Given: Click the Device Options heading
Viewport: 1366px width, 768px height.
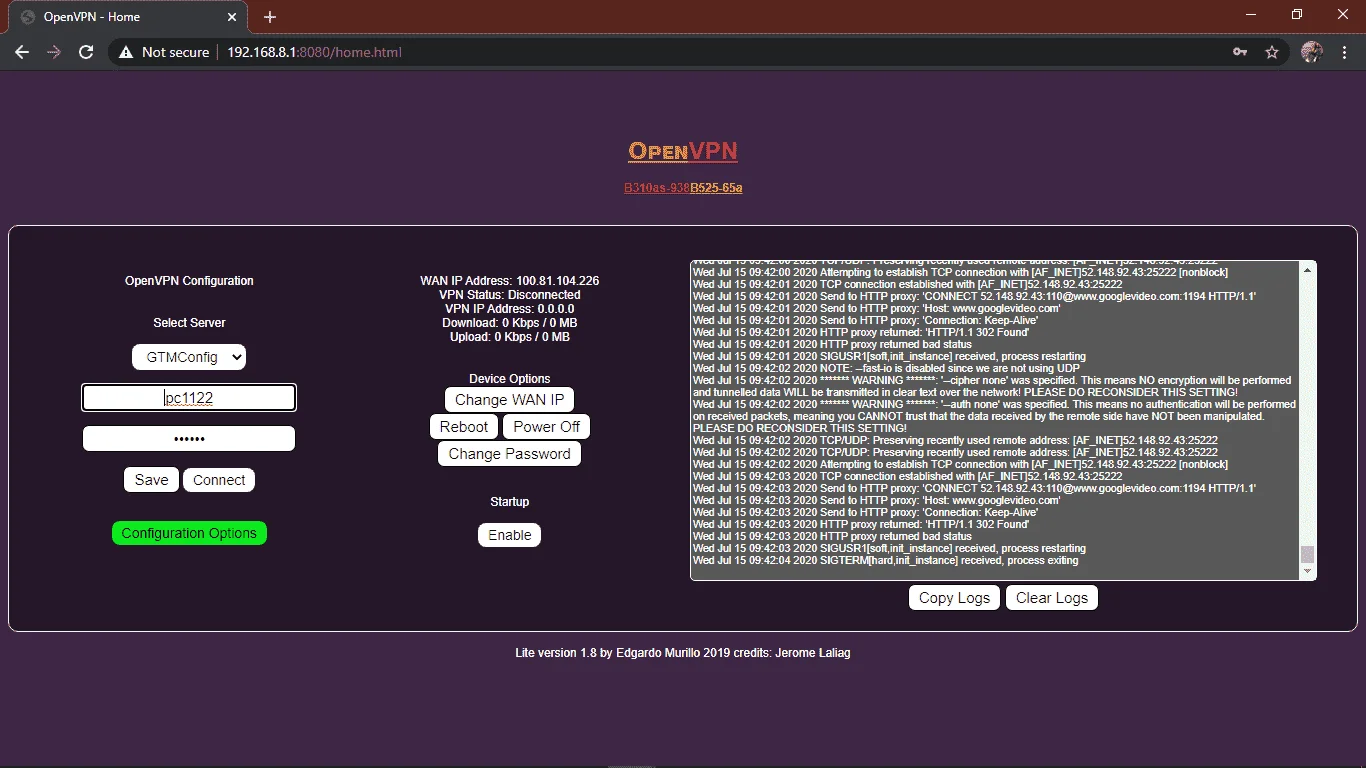Looking at the screenshot, I should pyautogui.click(x=510, y=379).
